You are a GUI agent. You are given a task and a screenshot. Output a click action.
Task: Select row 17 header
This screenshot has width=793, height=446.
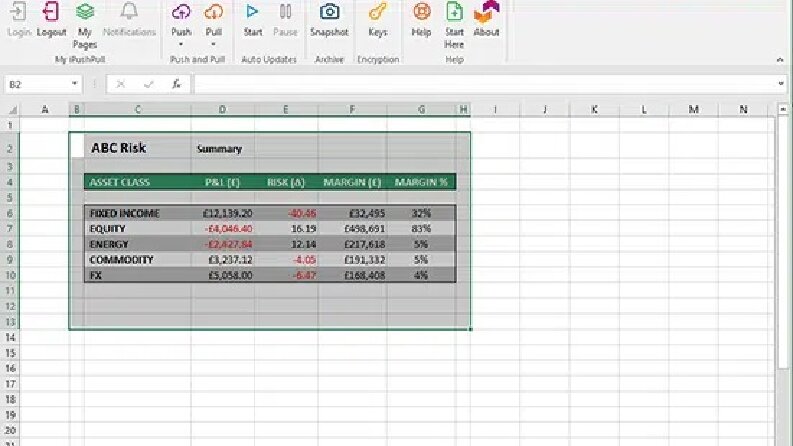point(10,384)
